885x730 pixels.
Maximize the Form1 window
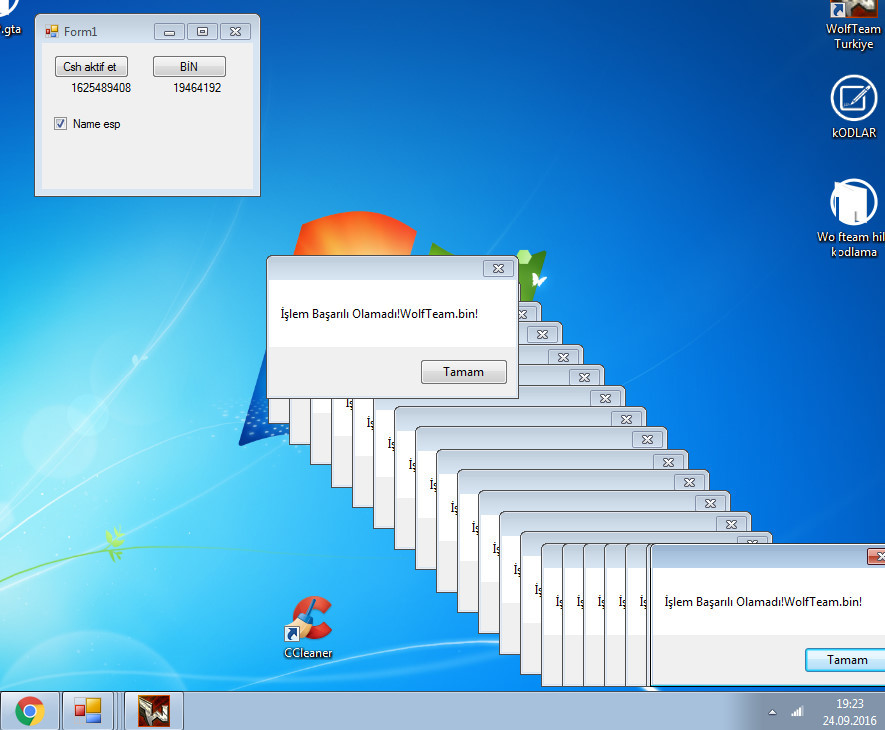pos(202,32)
